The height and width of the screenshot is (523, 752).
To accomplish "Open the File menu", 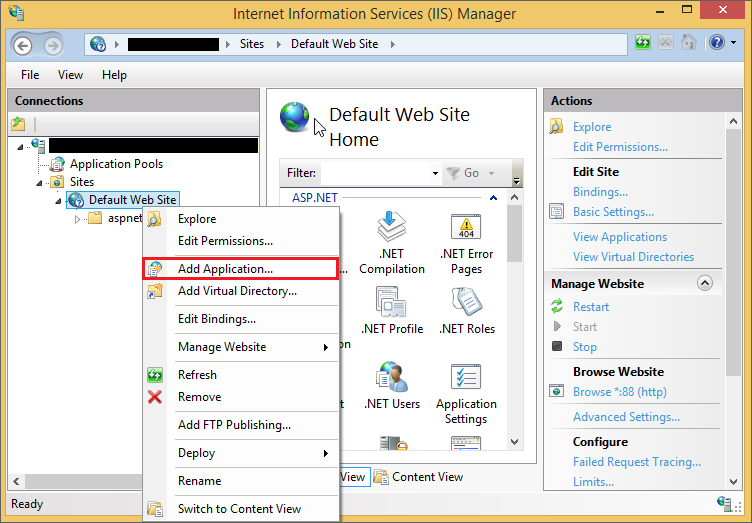I will click(30, 75).
